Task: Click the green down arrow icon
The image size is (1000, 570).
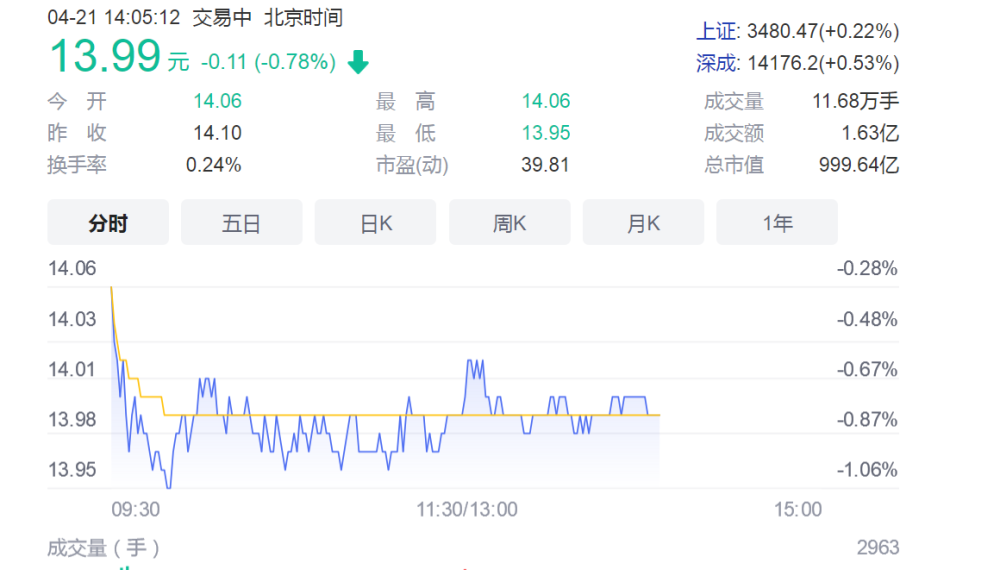Action: [x=358, y=62]
